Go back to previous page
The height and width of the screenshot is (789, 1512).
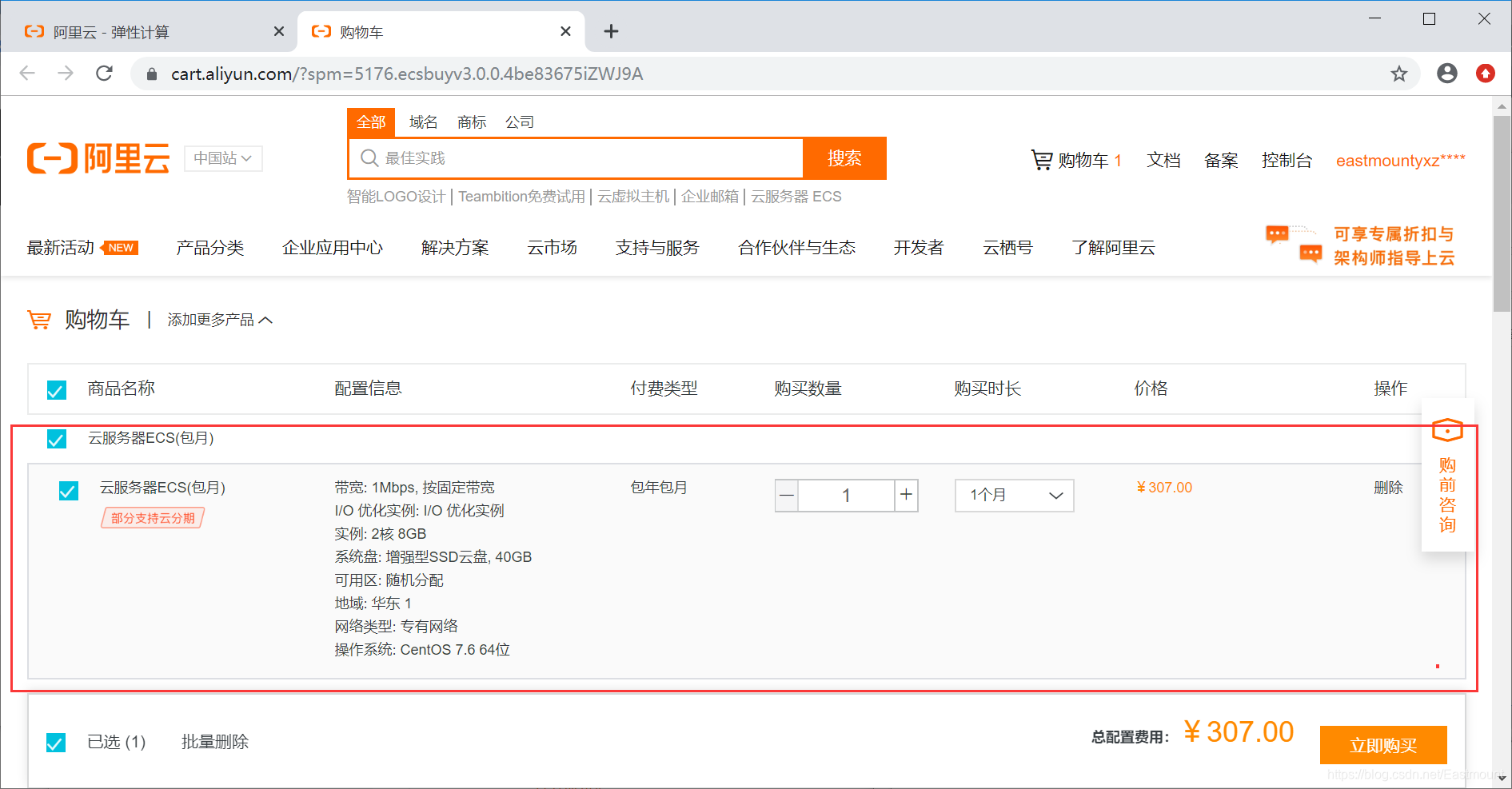[27, 74]
